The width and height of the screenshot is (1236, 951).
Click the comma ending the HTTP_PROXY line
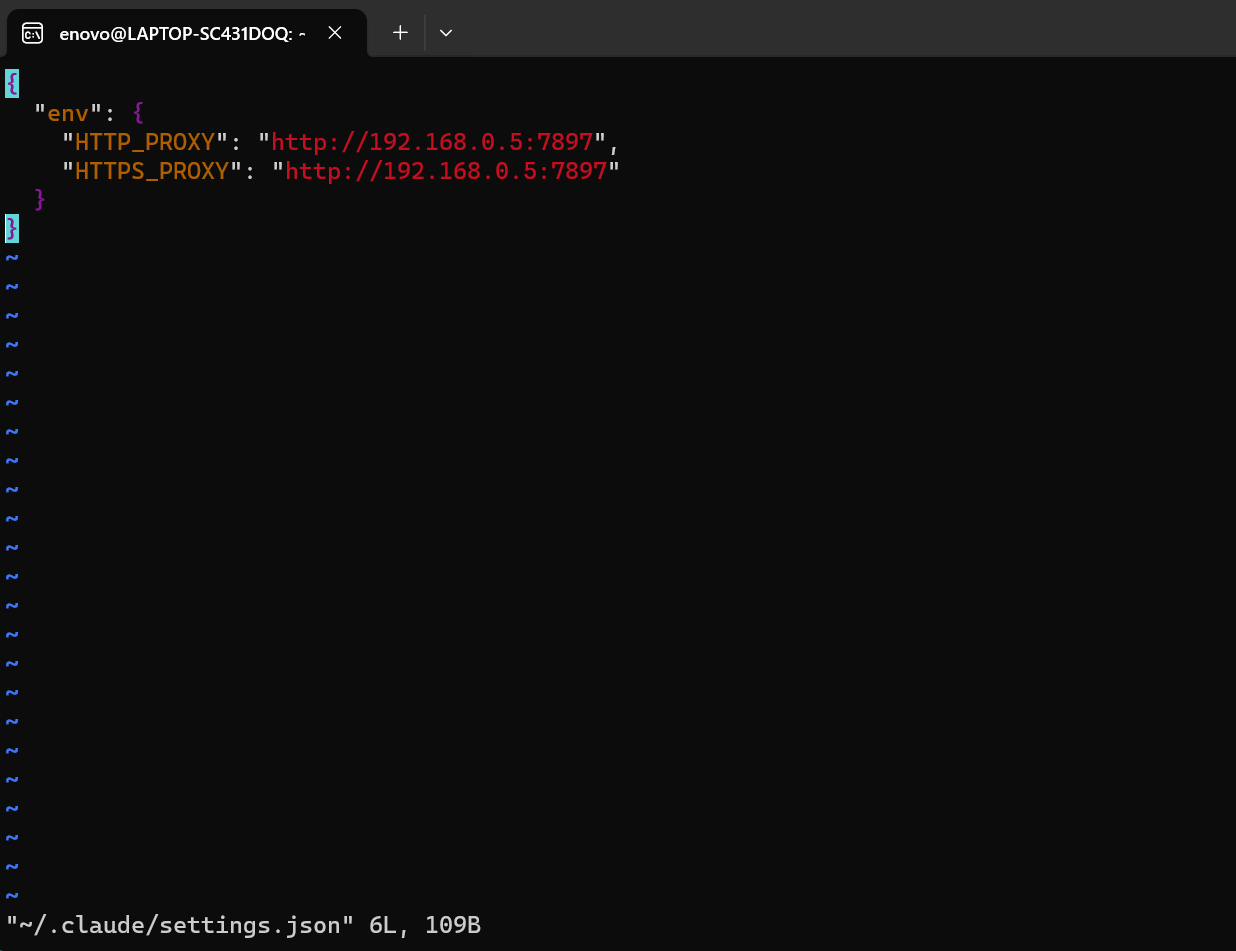coord(614,142)
